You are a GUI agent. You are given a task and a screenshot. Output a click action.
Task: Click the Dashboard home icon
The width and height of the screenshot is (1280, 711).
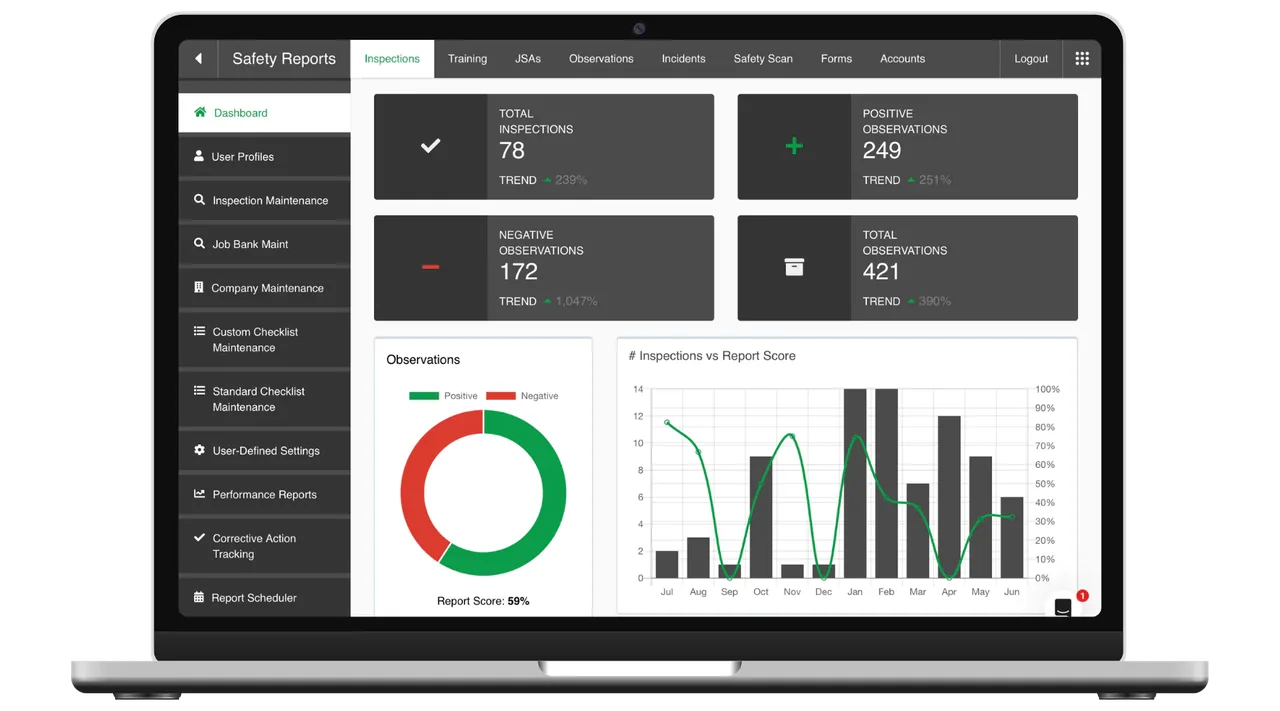tap(200, 112)
